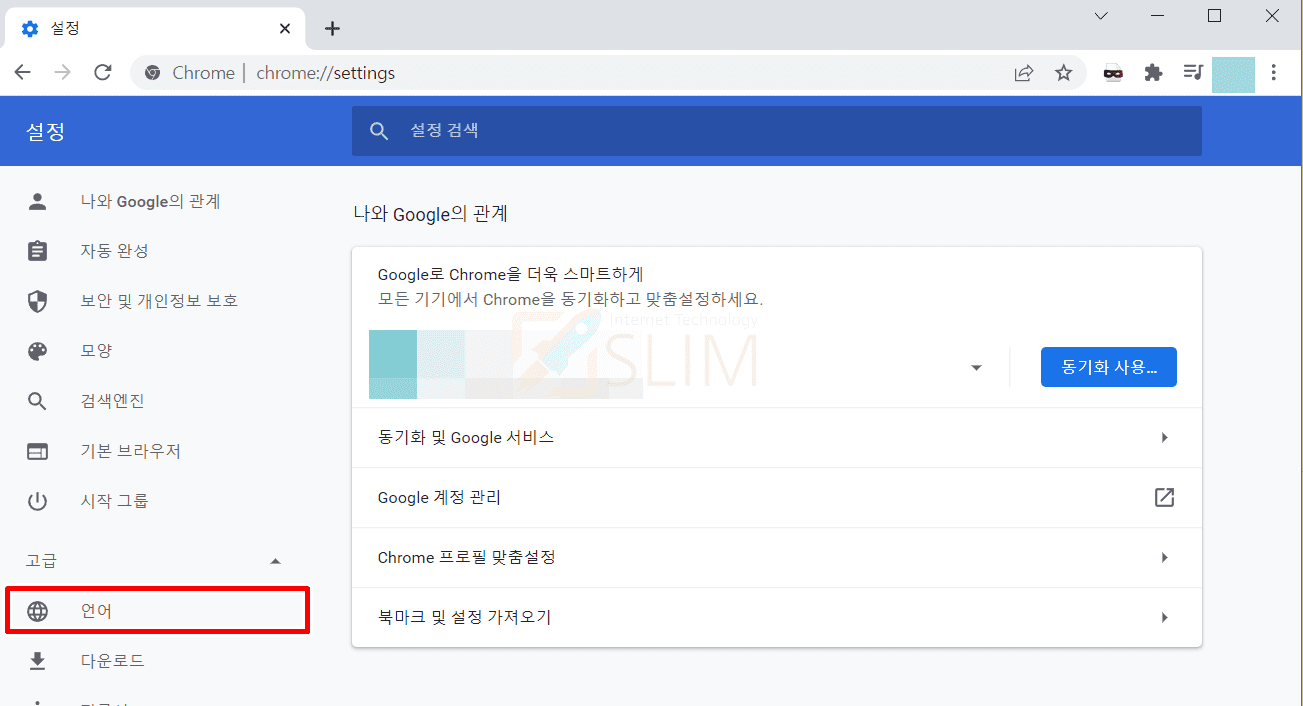Open 동기화 및 Google 서비스 row
Image resolution: width=1303 pixels, height=706 pixels.
777,437
